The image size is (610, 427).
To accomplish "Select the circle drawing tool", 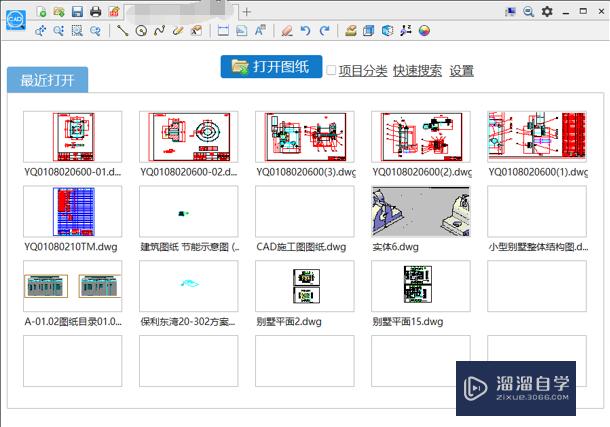I will pyautogui.click(x=141, y=31).
